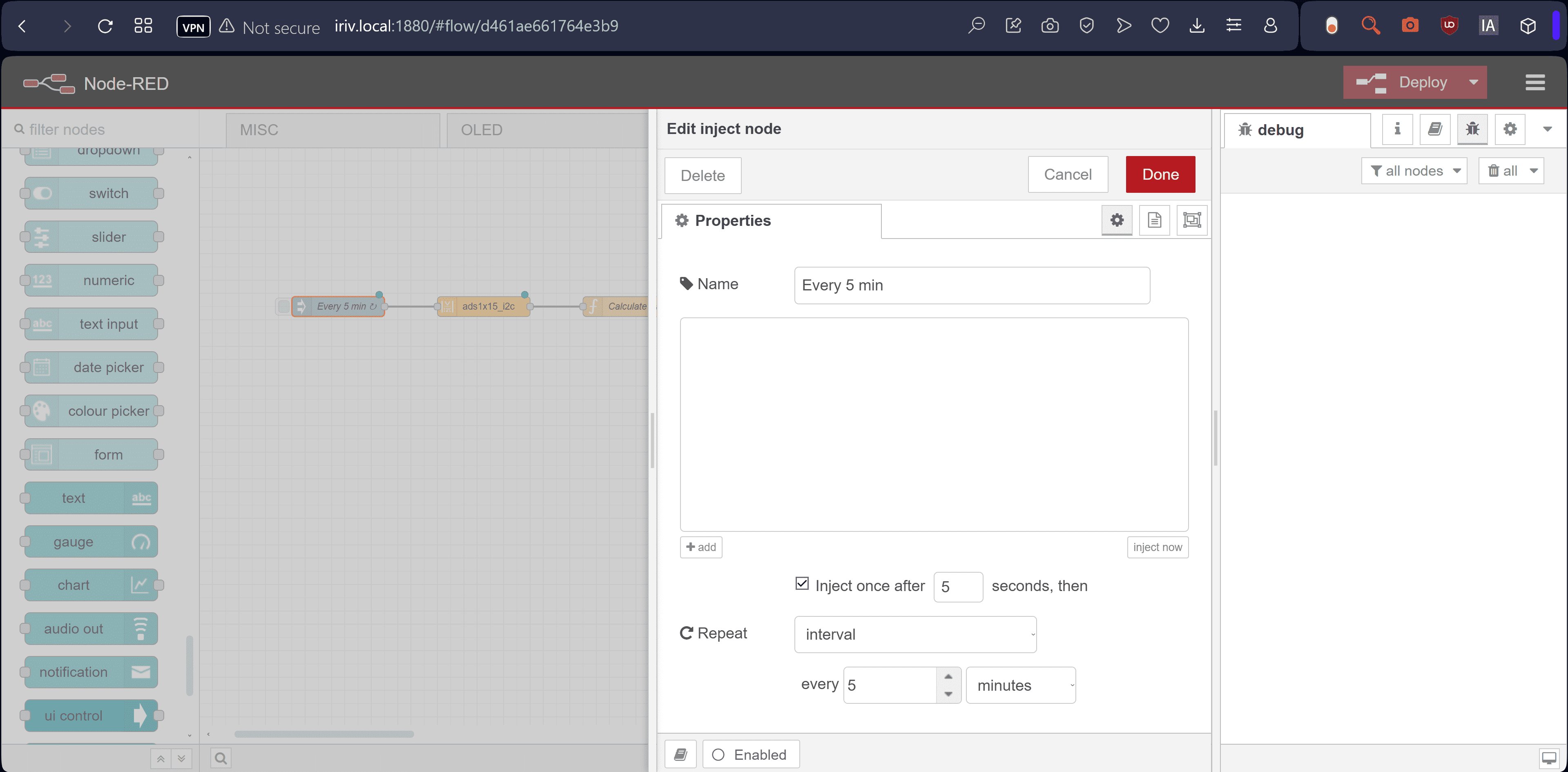Open node description document icon

pyautogui.click(x=1154, y=220)
